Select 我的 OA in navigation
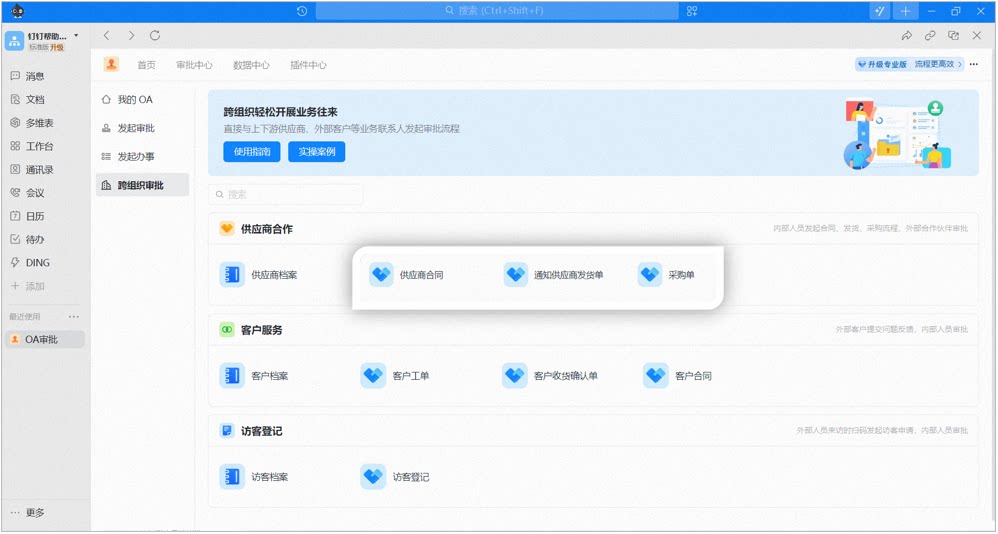The image size is (998, 534). (x=143, y=100)
